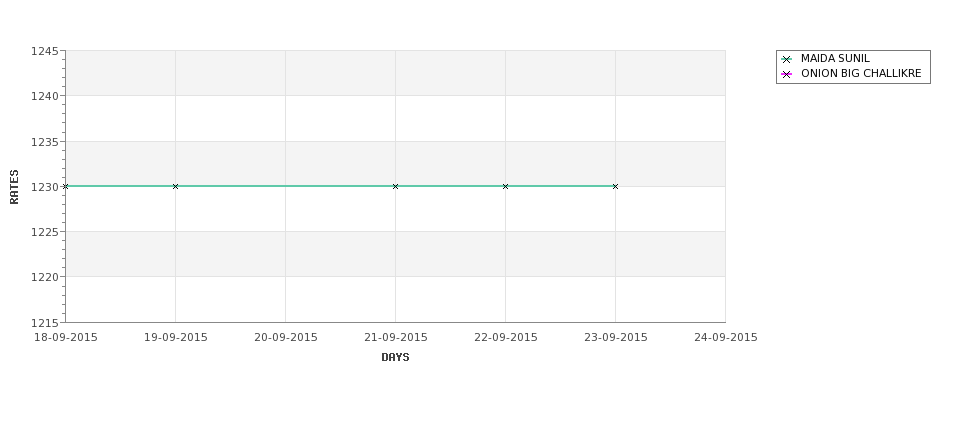Click the 24-09-2015 date axis label
The height and width of the screenshot is (429, 975).
[726, 338]
